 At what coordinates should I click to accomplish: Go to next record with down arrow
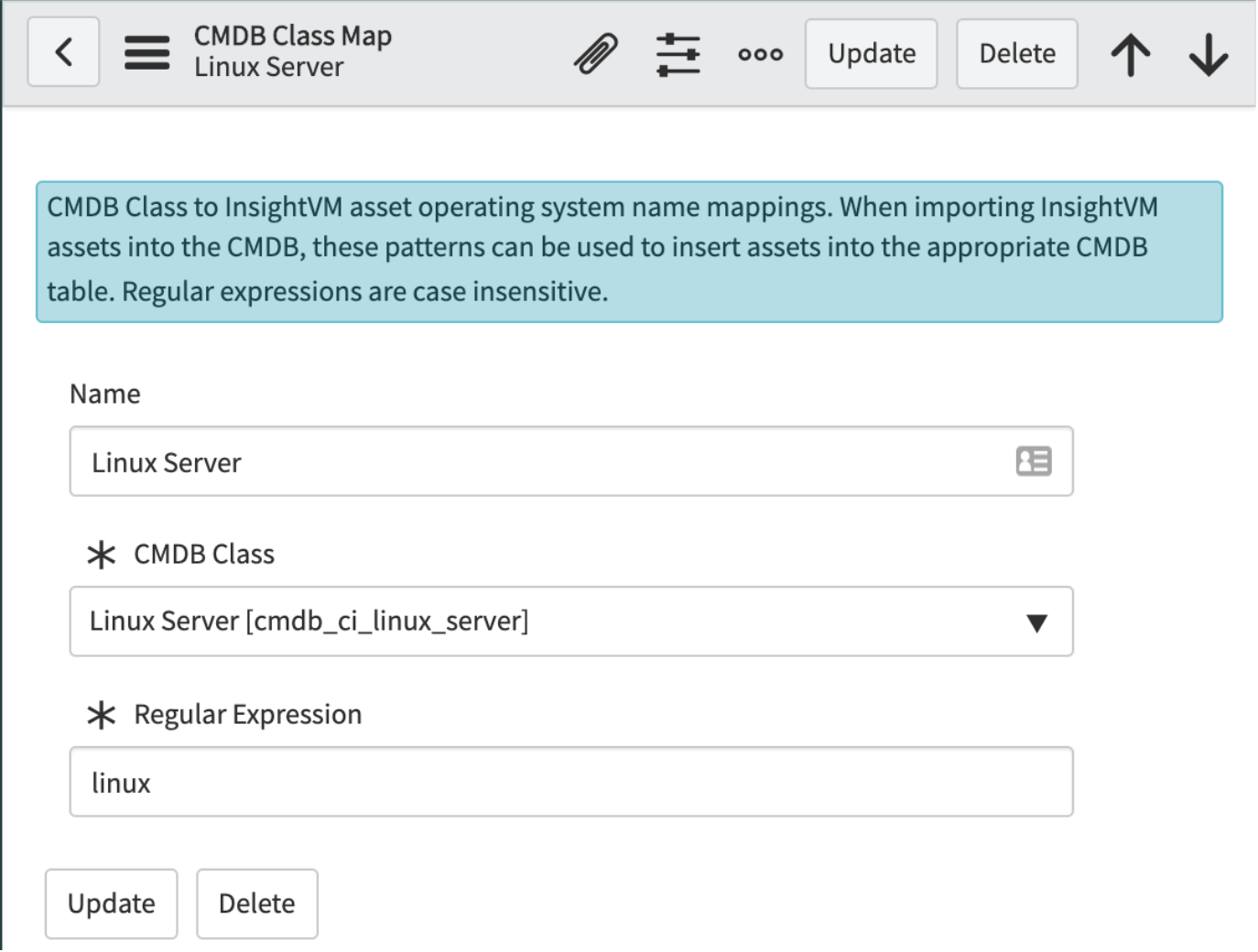point(1209,54)
